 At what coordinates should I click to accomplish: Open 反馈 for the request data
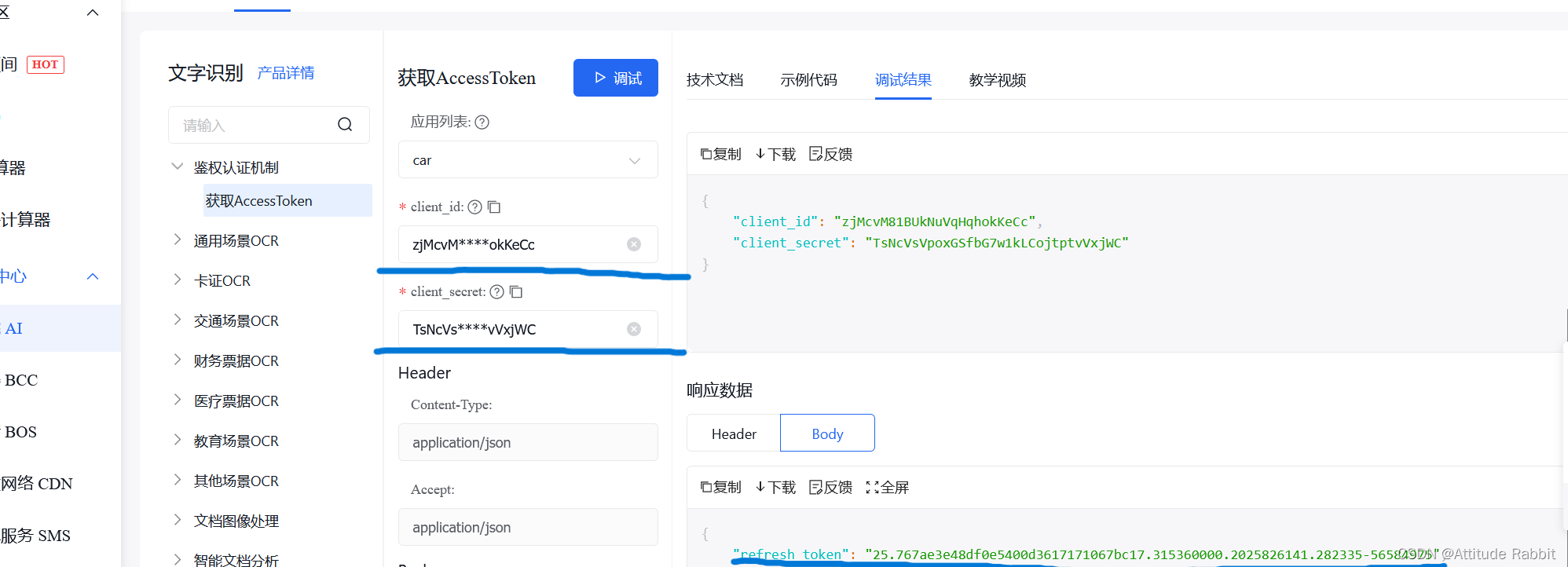830,154
